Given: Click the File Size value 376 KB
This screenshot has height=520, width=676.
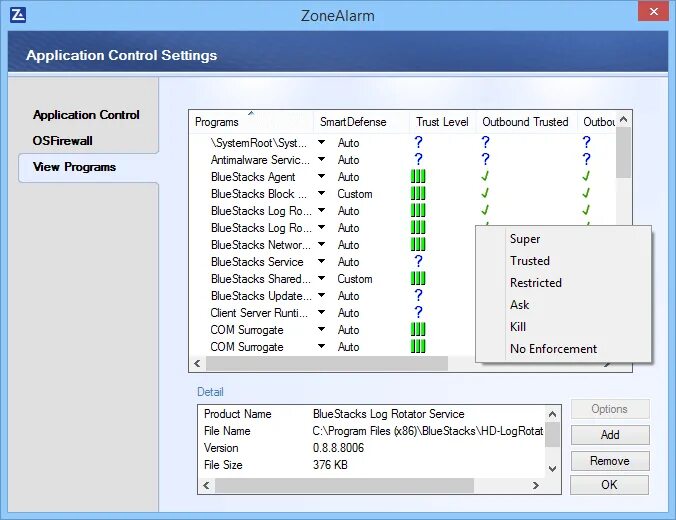Looking at the screenshot, I should click(x=330, y=465).
